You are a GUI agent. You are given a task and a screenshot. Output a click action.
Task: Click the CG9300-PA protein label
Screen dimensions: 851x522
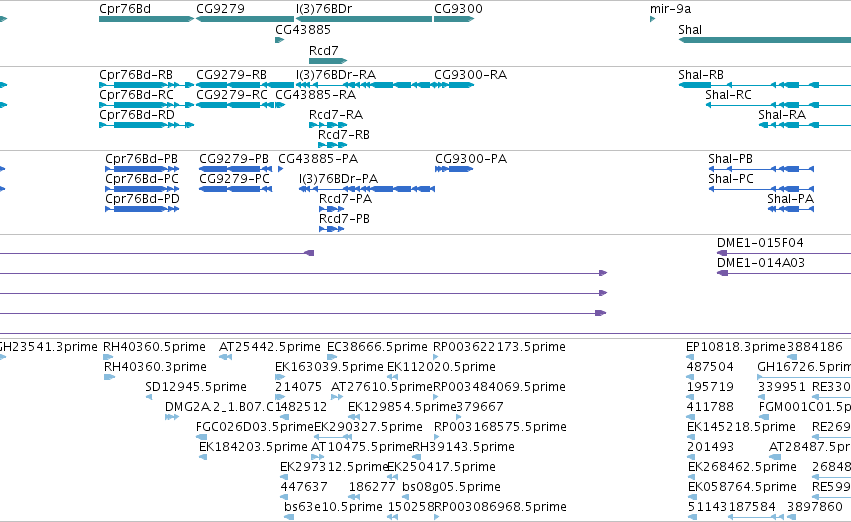click(471, 159)
